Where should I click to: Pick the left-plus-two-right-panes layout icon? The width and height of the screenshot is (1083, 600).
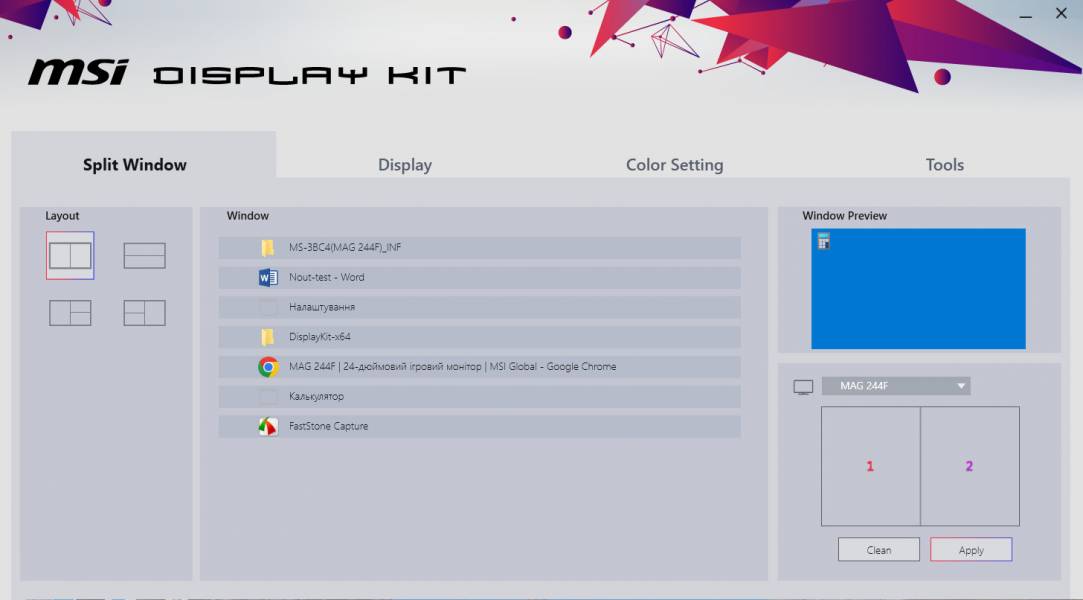70,313
